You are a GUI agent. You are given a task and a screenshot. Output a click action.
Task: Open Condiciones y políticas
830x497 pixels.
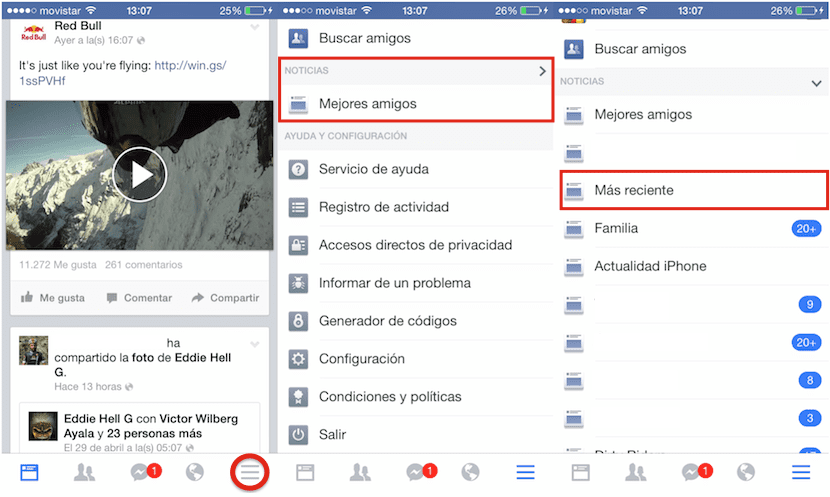tap(416, 396)
